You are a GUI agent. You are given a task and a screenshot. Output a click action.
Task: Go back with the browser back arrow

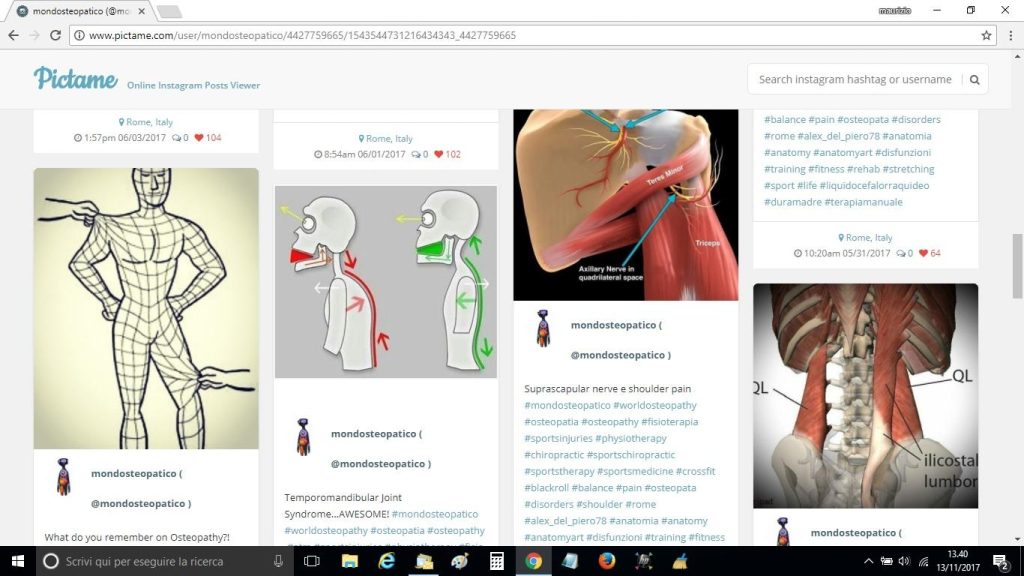[13, 35]
